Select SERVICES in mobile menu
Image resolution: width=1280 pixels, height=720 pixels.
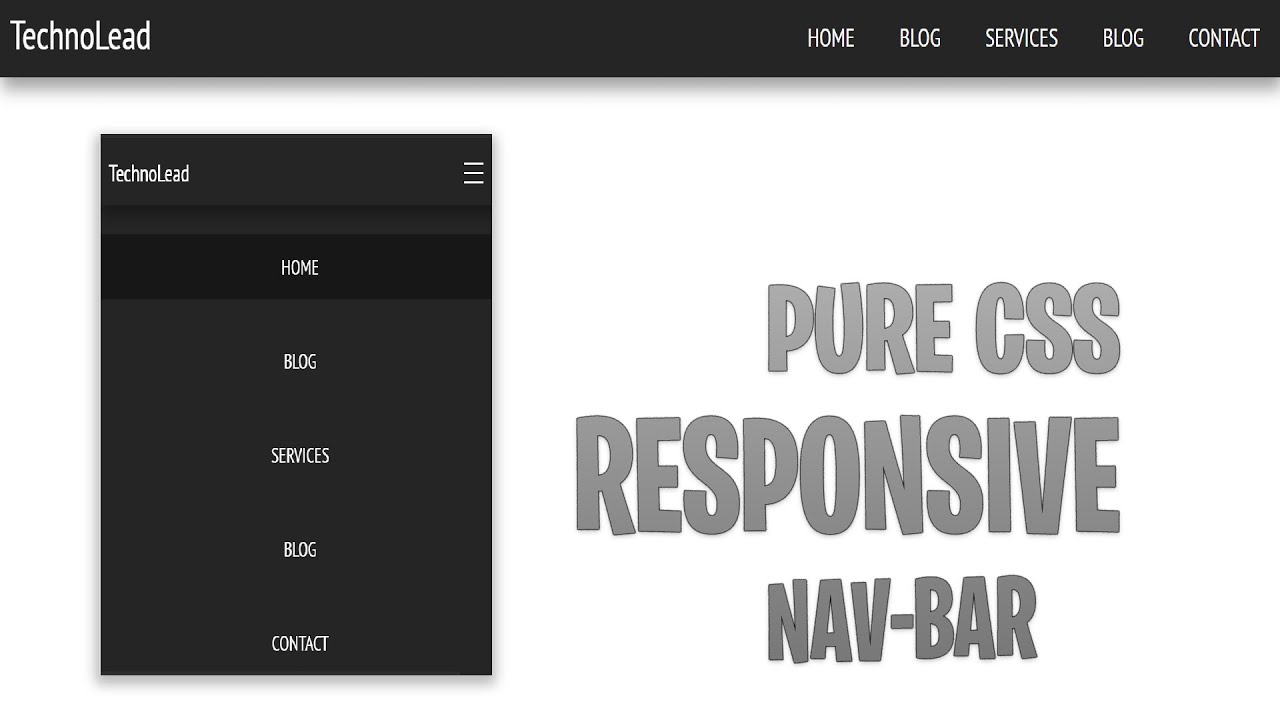[300, 455]
